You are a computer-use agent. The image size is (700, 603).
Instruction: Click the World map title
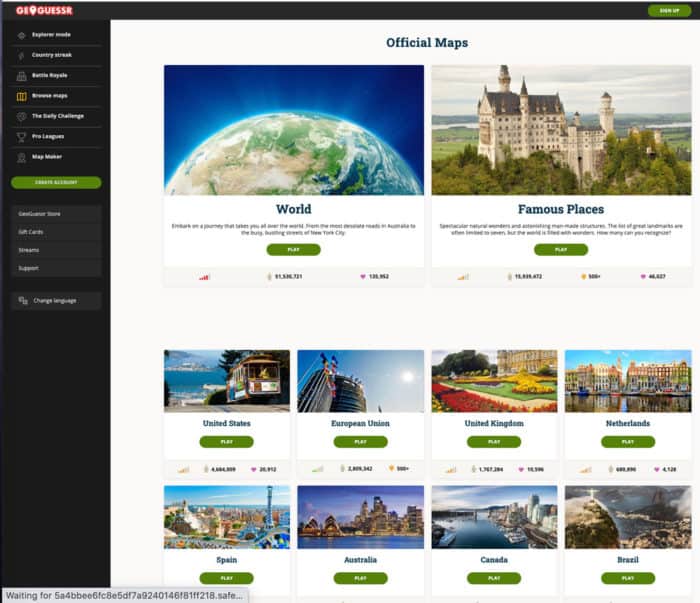[x=294, y=209]
